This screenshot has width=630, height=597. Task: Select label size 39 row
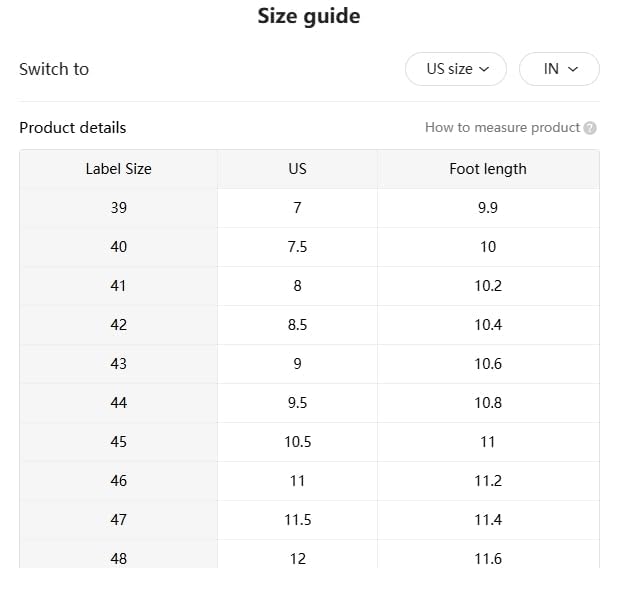[x=118, y=208]
